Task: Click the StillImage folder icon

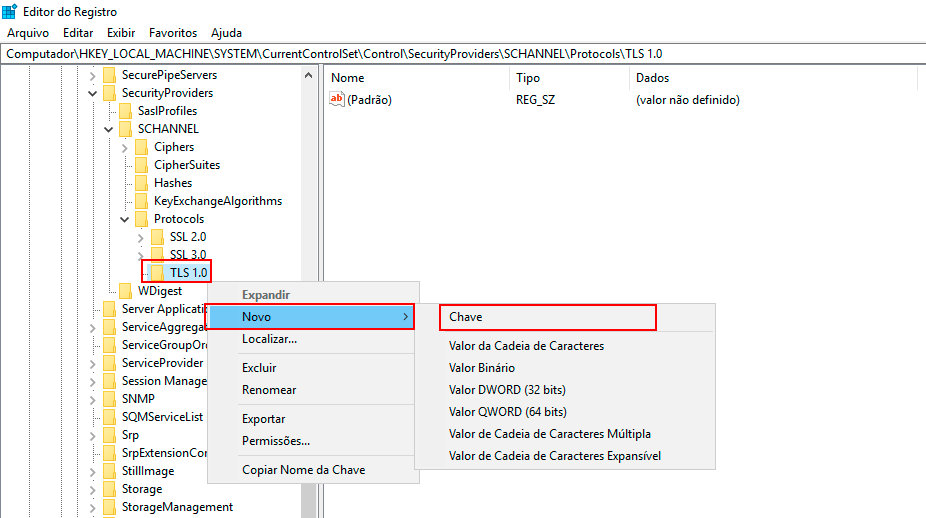Action: [109, 471]
